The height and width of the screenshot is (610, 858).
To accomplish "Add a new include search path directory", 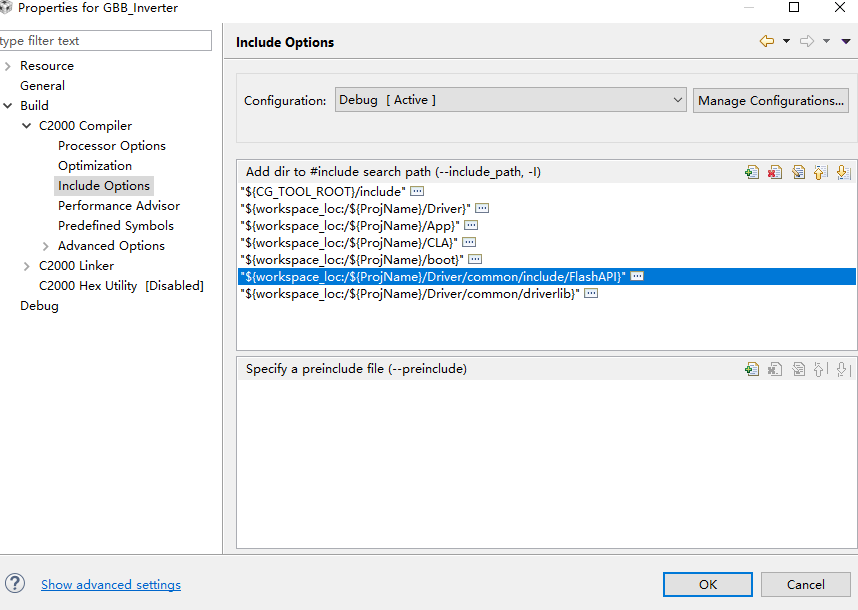I will 752,172.
